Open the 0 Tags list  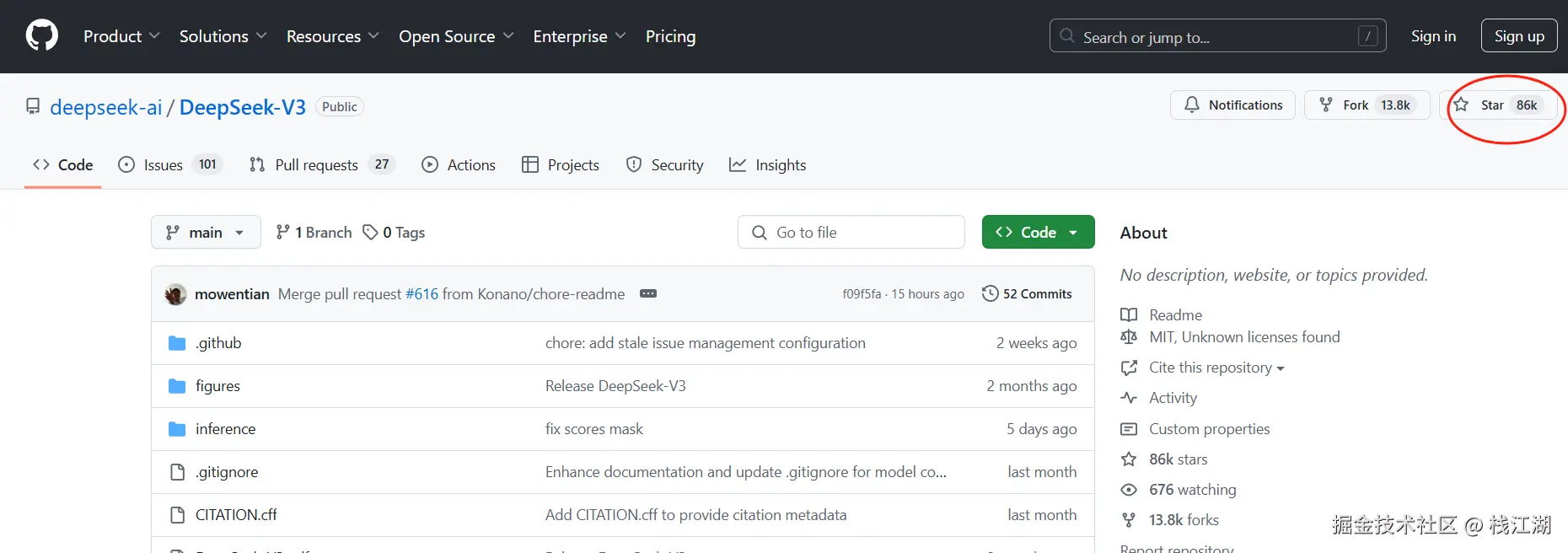click(394, 233)
